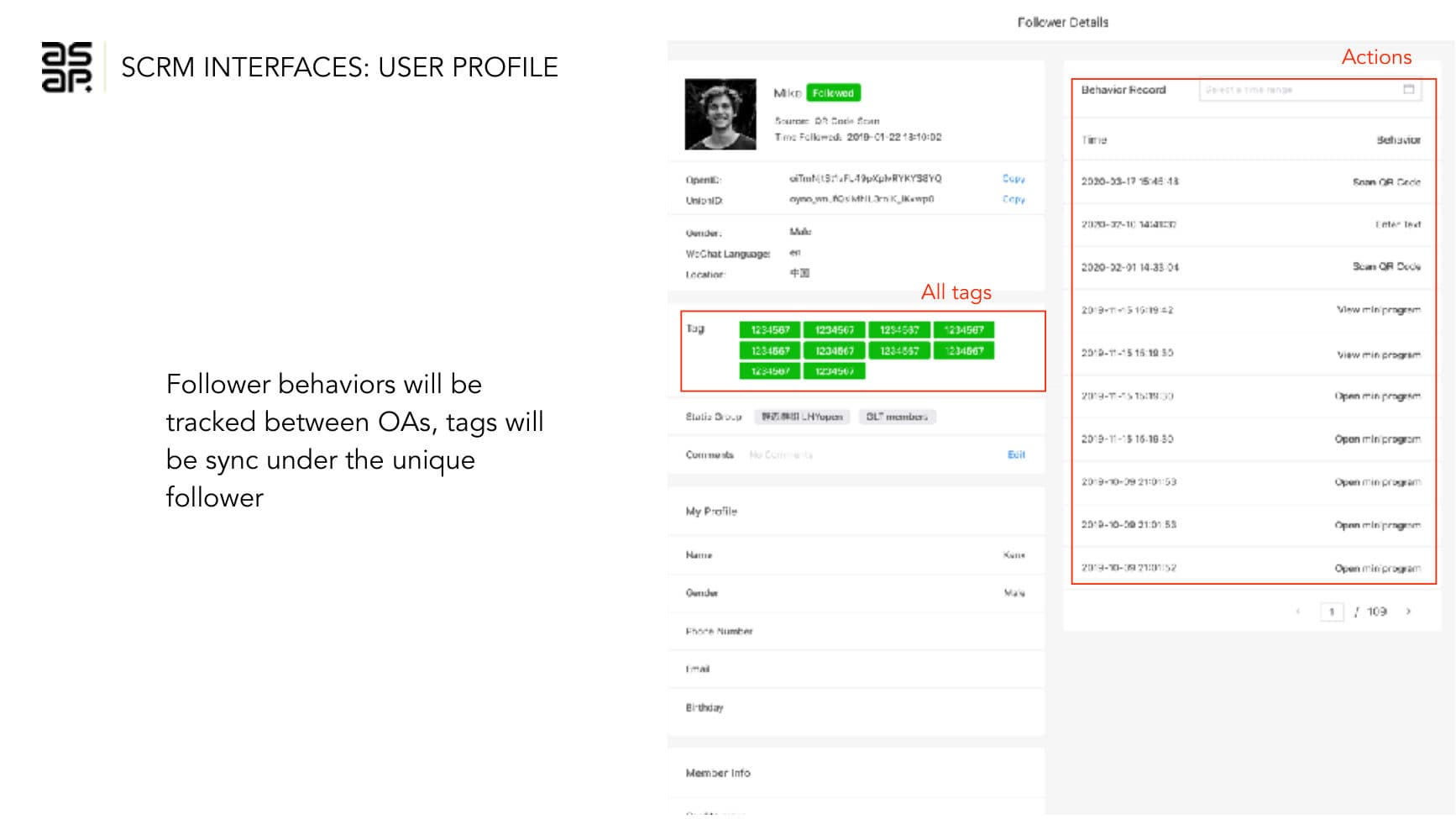Copy the UnionID value
Screen dimensions: 1456x819
click(1013, 200)
